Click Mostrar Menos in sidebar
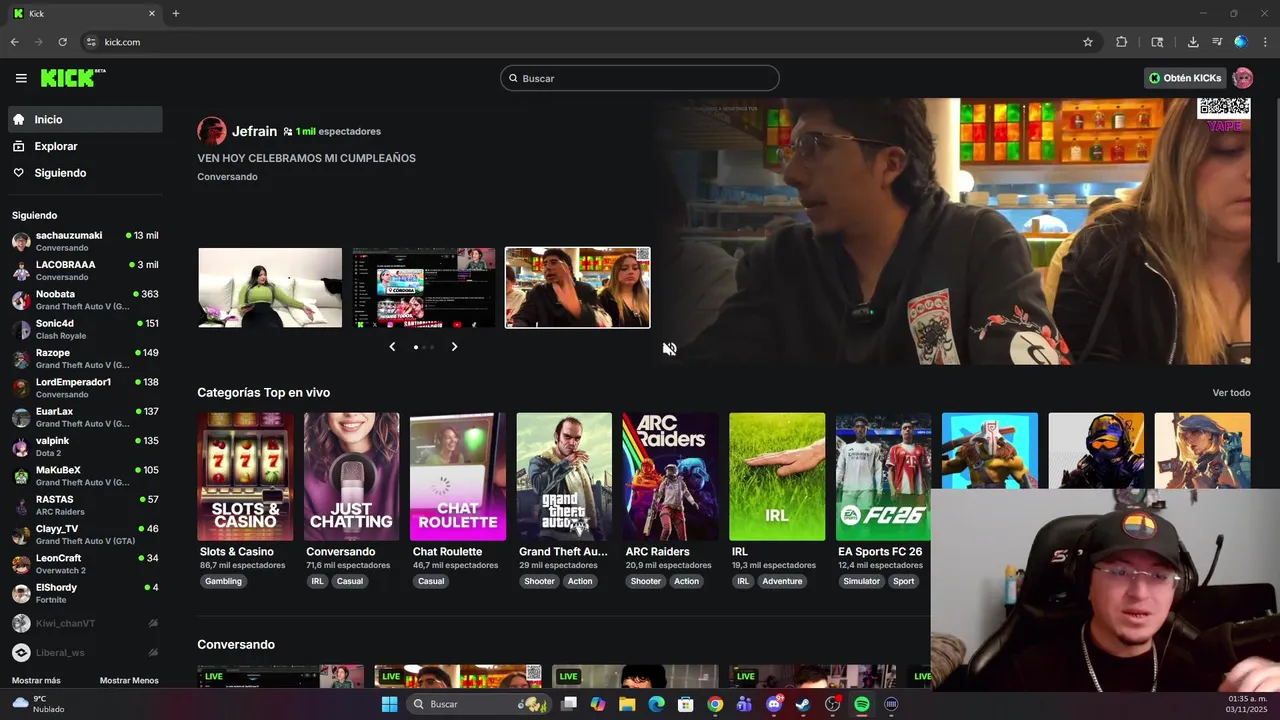Image resolution: width=1280 pixels, height=720 pixels. coord(129,681)
